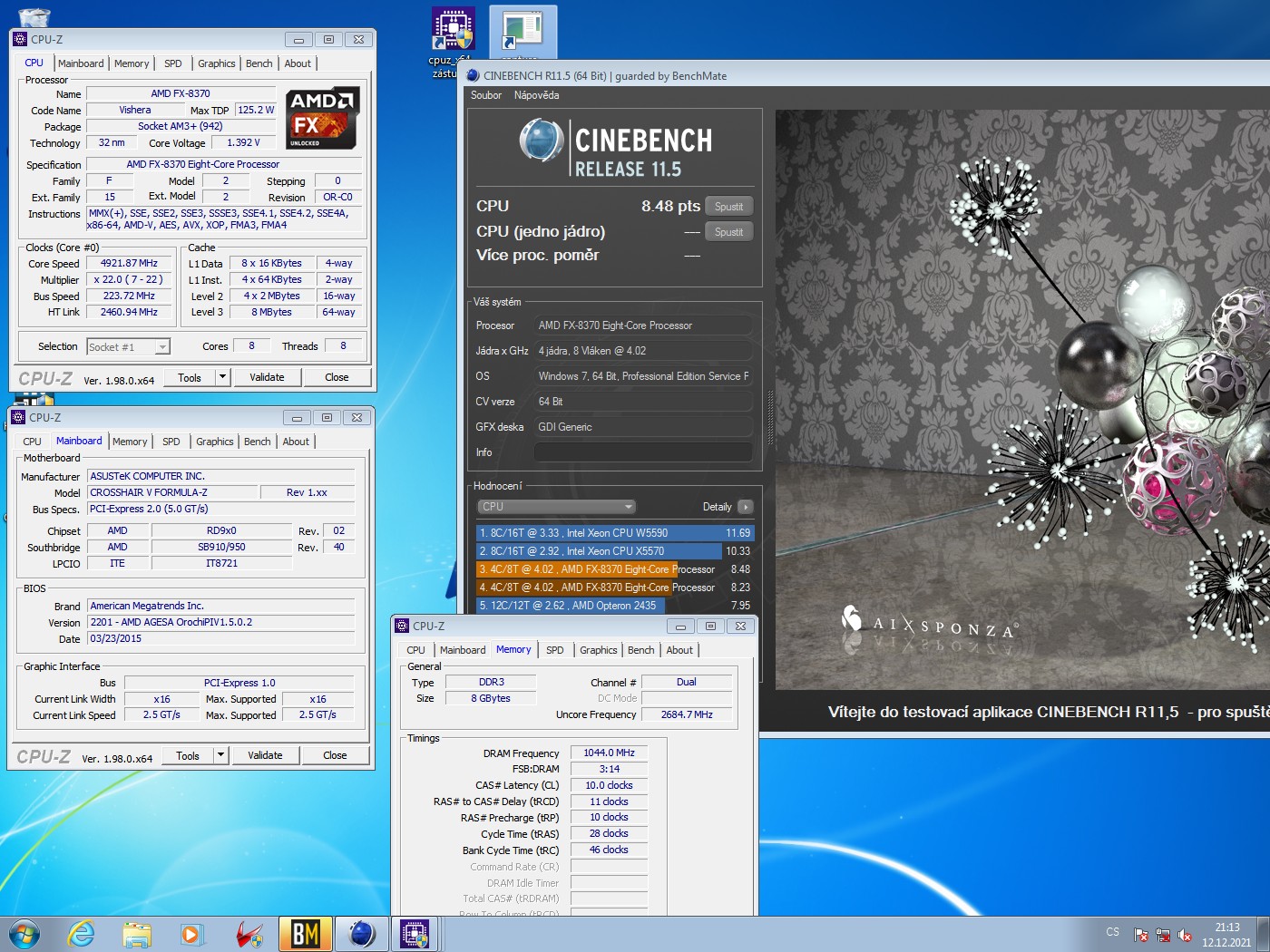
Task: Click BIOS Version field 2201 AMD AGESA
Action: click(x=220, y=622)
